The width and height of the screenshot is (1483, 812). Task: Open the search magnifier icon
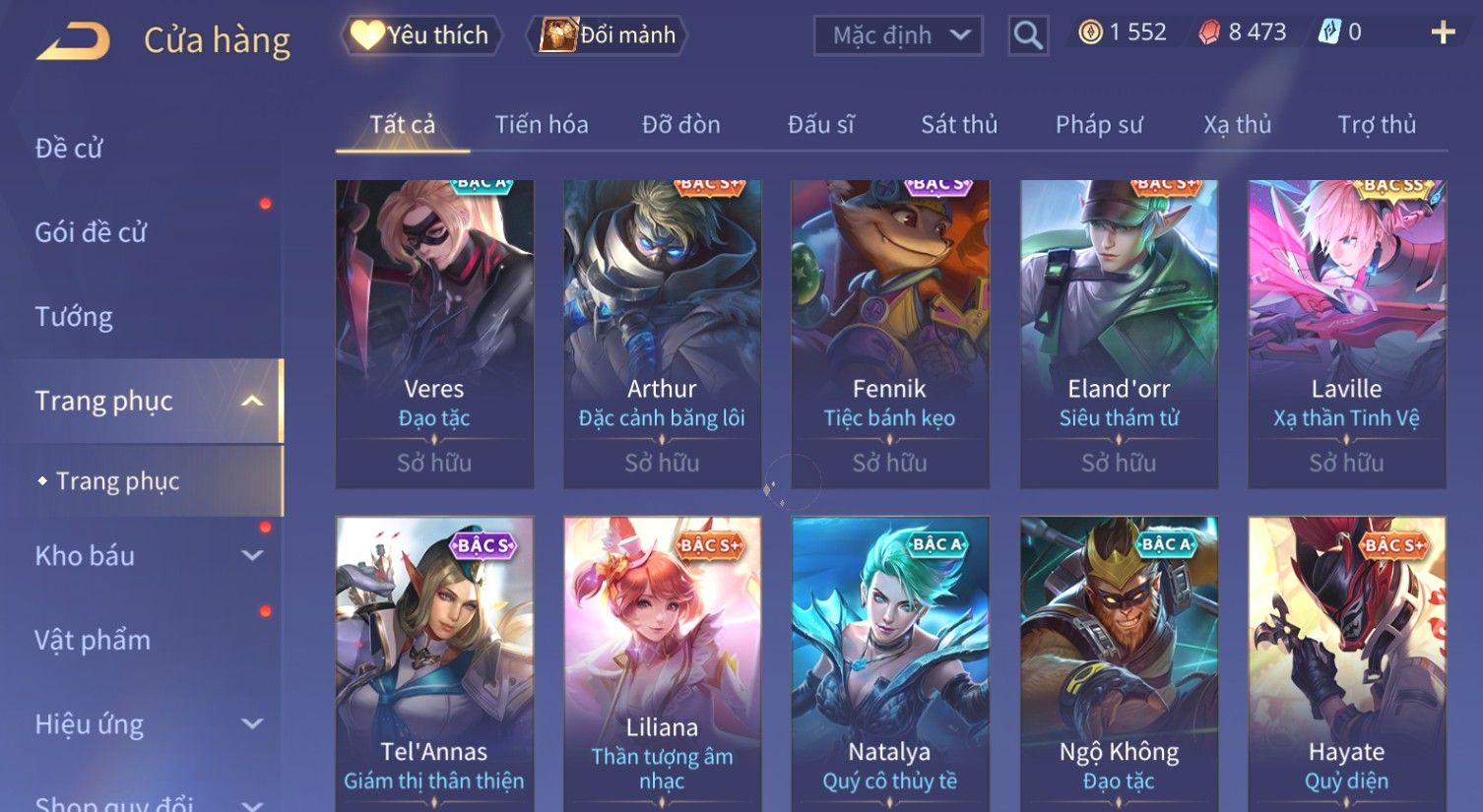point(1028,35)
